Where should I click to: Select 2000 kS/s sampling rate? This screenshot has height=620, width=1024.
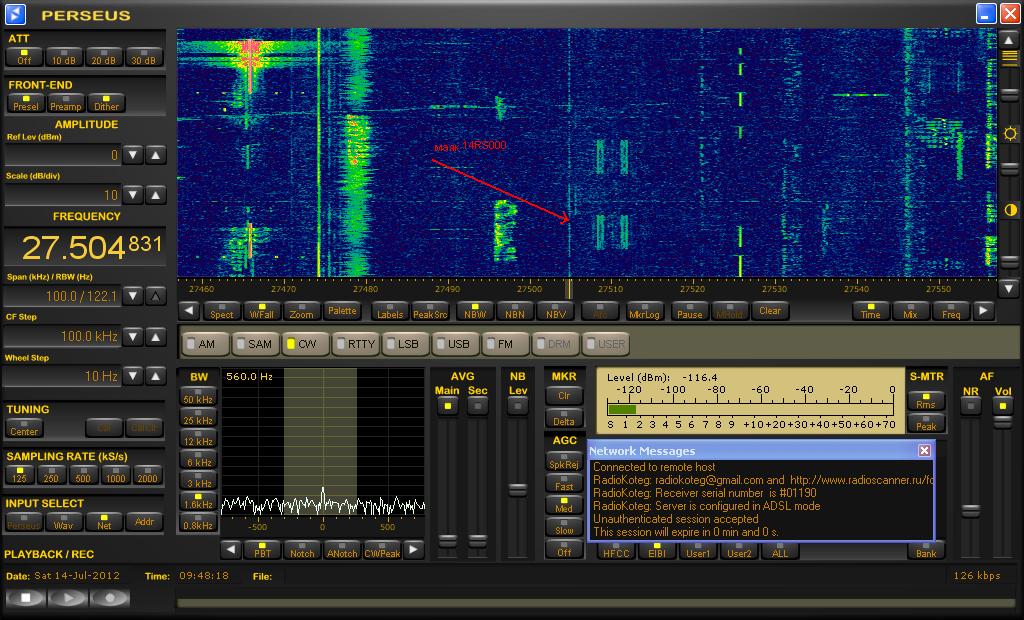tap(148, 475)
